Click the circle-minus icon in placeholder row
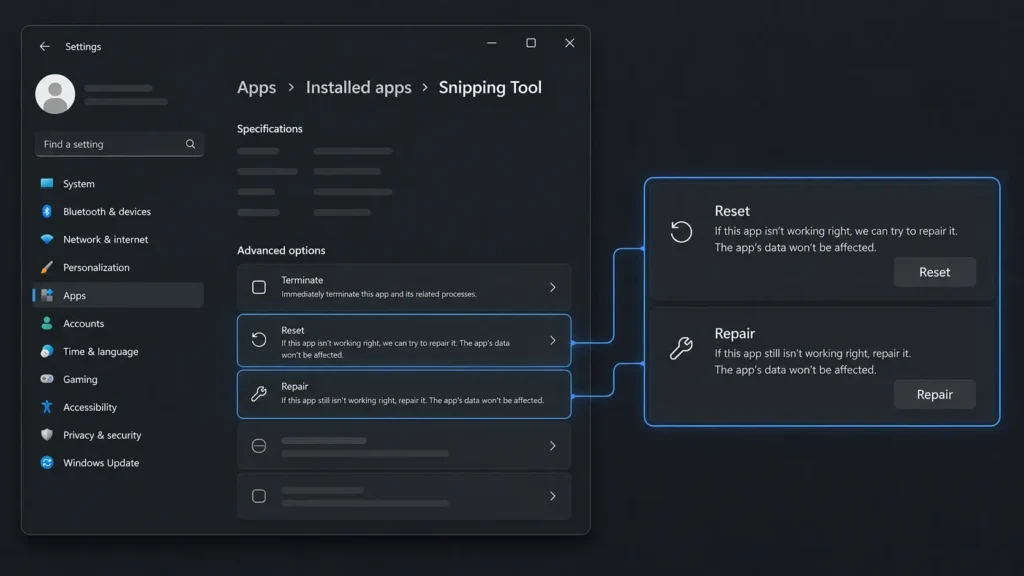Screen dimensions: 1024x576 pyautogui.click(x=259, y=445)
